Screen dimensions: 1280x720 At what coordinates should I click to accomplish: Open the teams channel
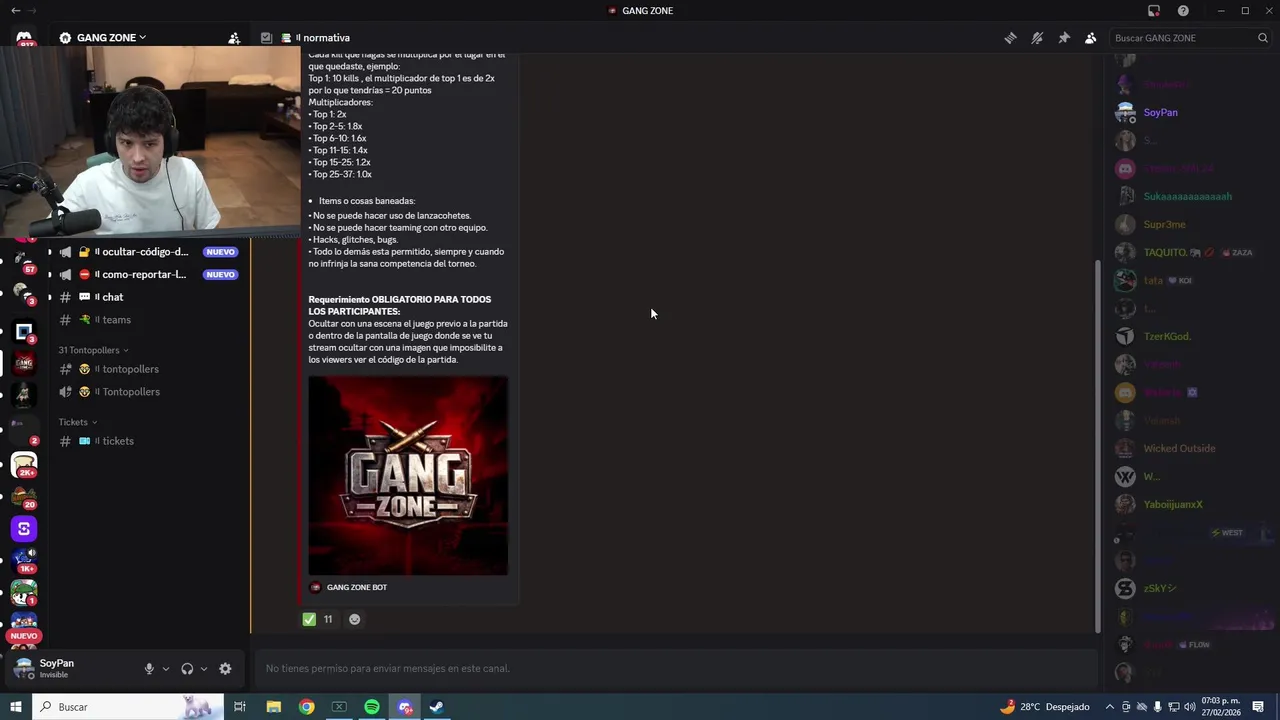click(148, 320)
